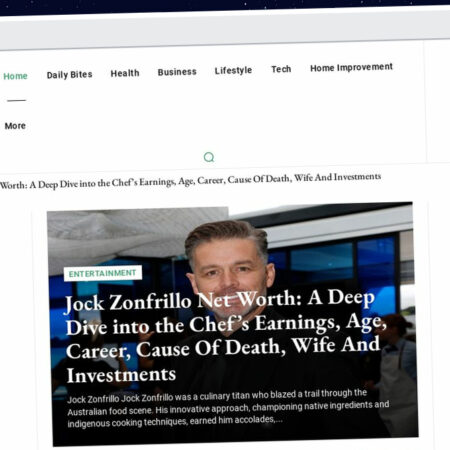This screenshot has width=450, height=450.
Task: Go to the Home menu item
Action: pyautogui.click(x=15, y=76)
